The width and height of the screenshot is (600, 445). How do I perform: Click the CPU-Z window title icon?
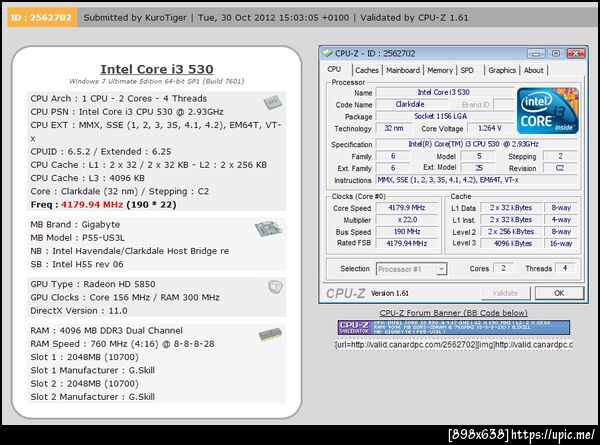pos(327,53)
